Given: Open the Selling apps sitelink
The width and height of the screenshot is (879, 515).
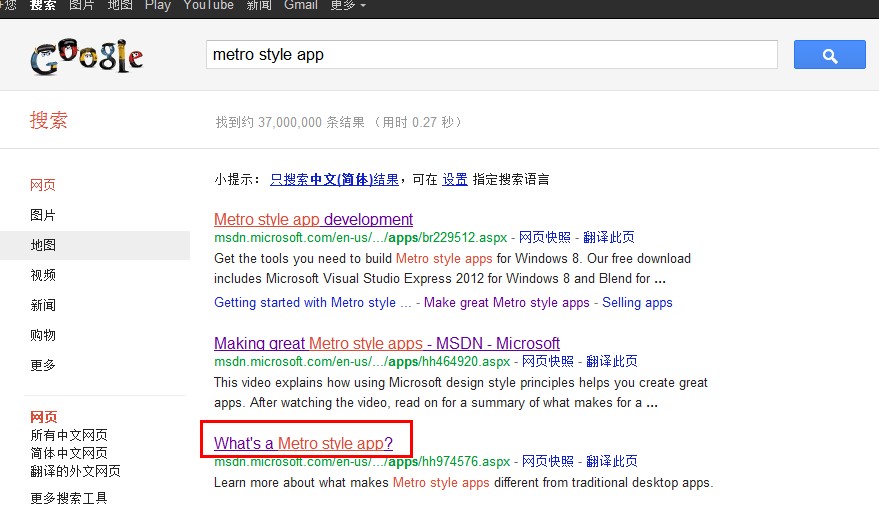Looking at the screenshot, I should click(x=637, y=303).
